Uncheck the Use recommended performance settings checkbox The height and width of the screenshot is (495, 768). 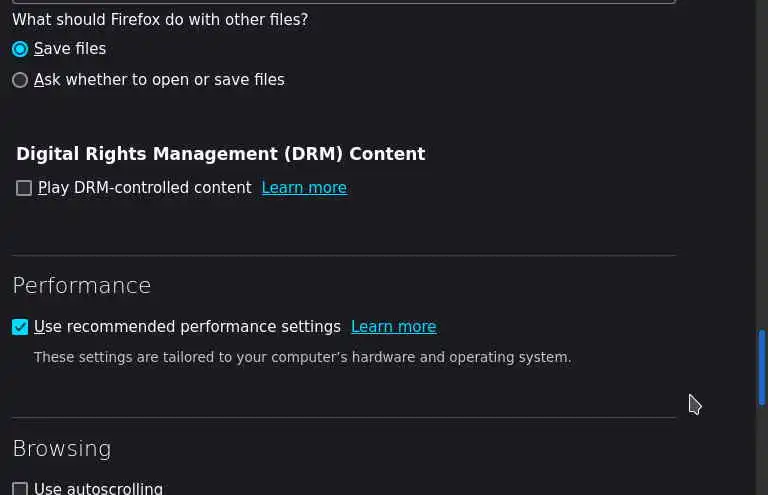click(20, 327)
